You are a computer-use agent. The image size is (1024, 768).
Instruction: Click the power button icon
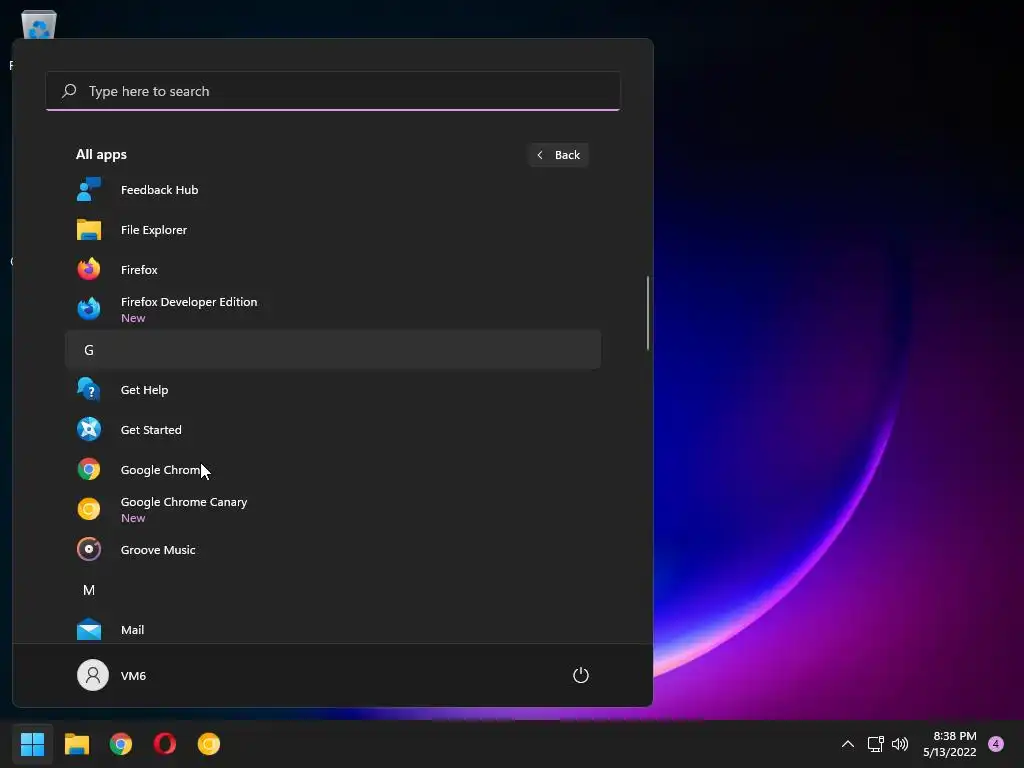(x=581, y=675)
